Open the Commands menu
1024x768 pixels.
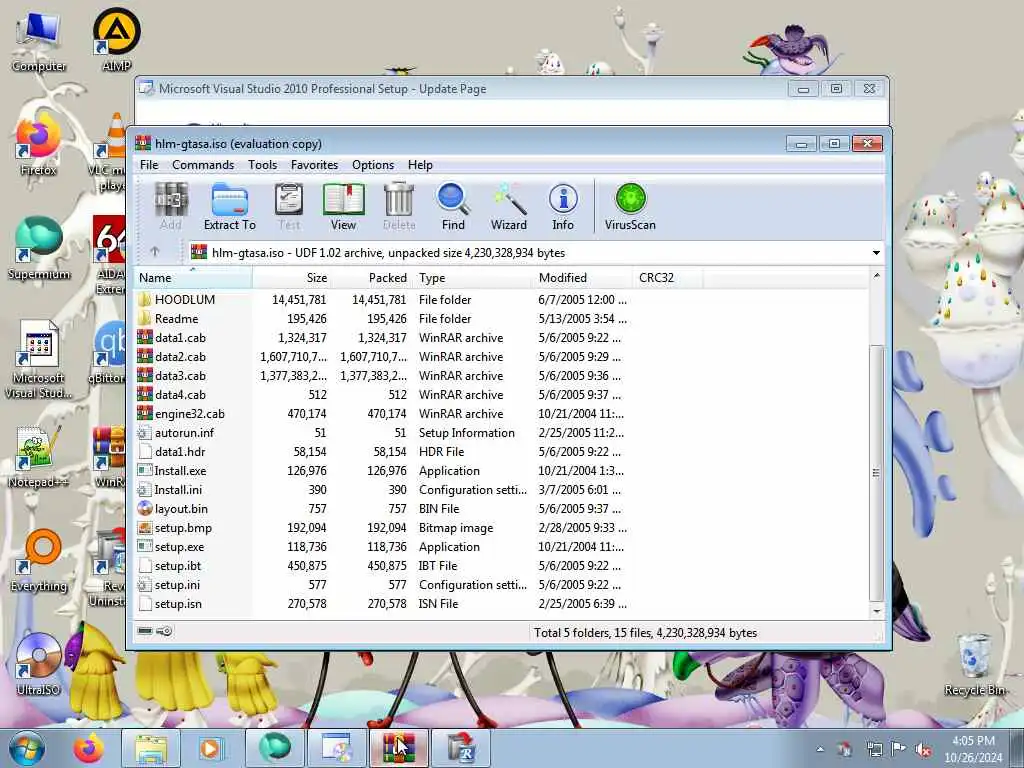203,165
